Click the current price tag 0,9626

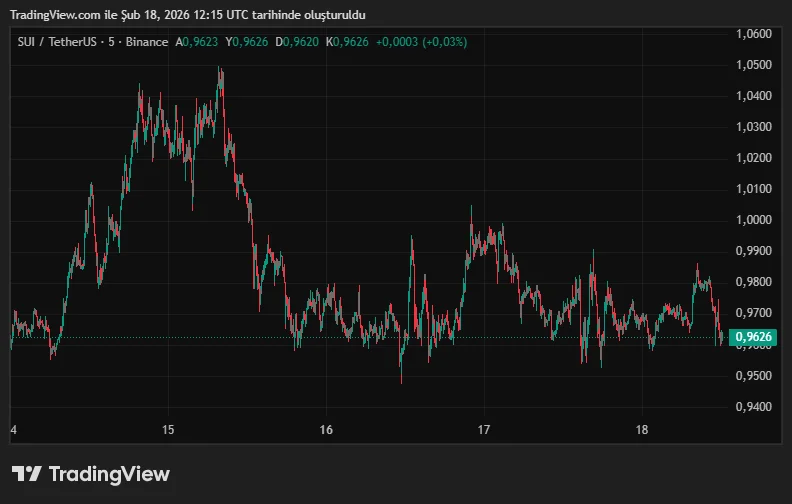[x=753, y=337]
